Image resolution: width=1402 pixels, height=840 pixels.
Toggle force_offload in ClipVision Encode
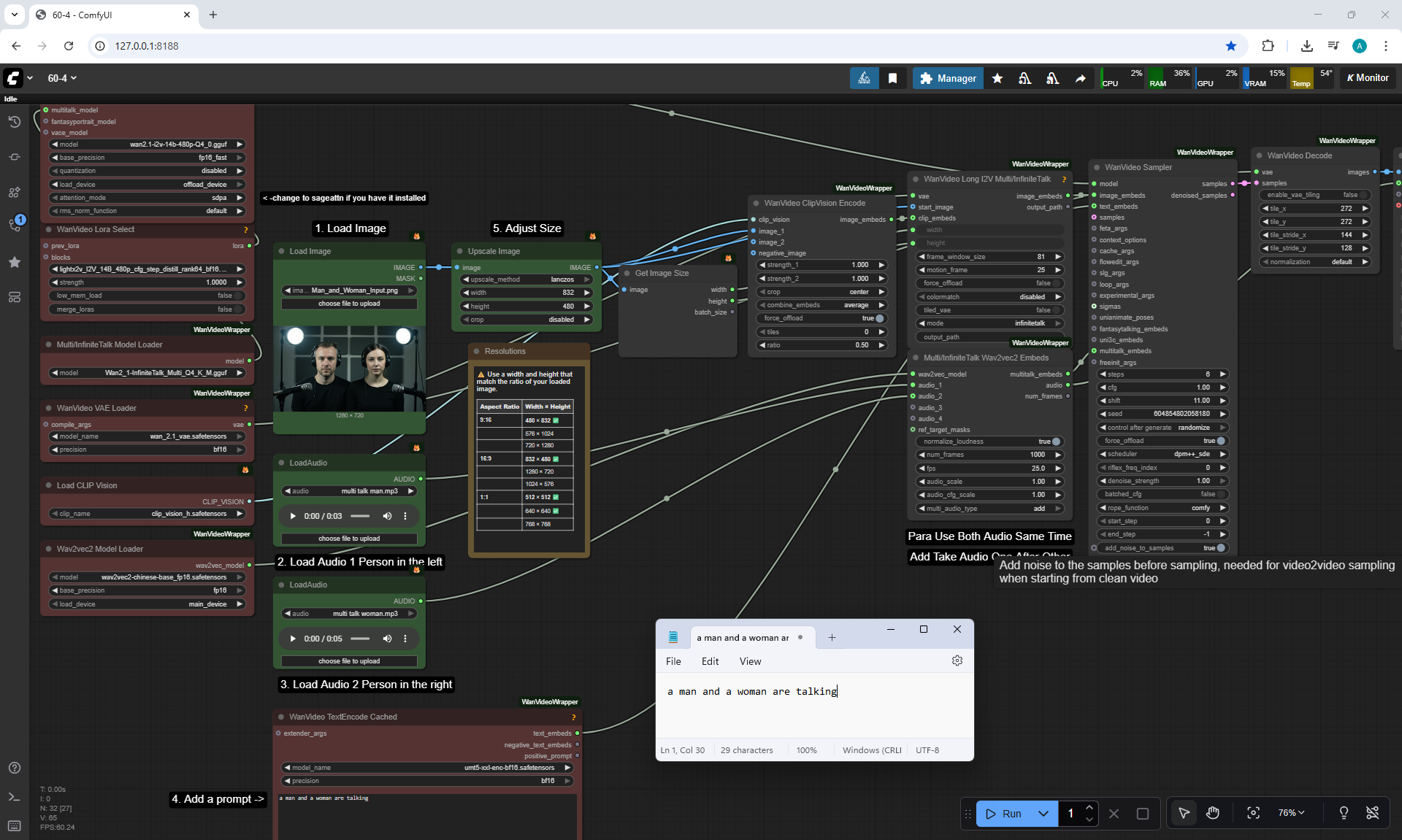click(x=879, y=318)
